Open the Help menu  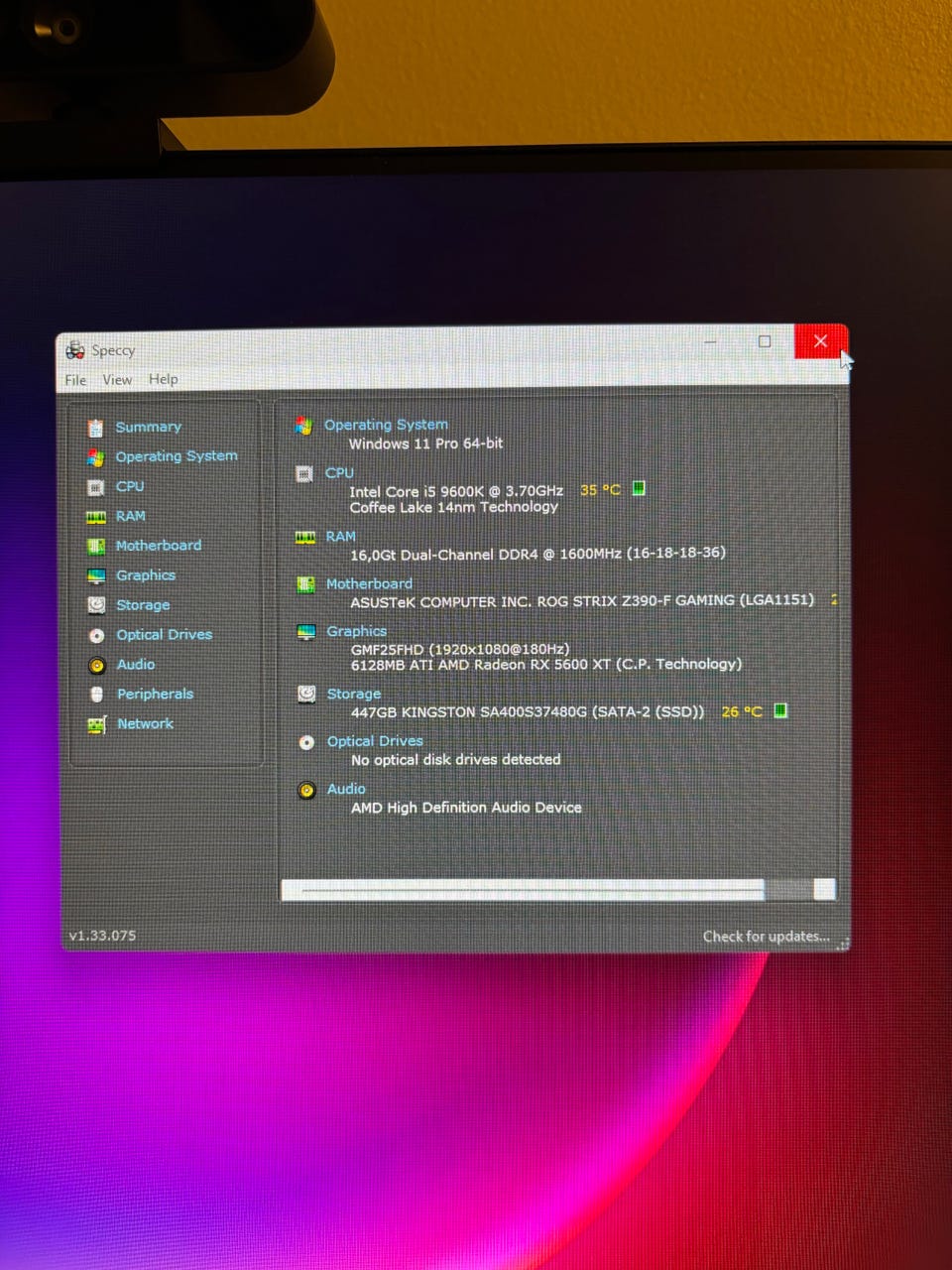coord(164,379)
